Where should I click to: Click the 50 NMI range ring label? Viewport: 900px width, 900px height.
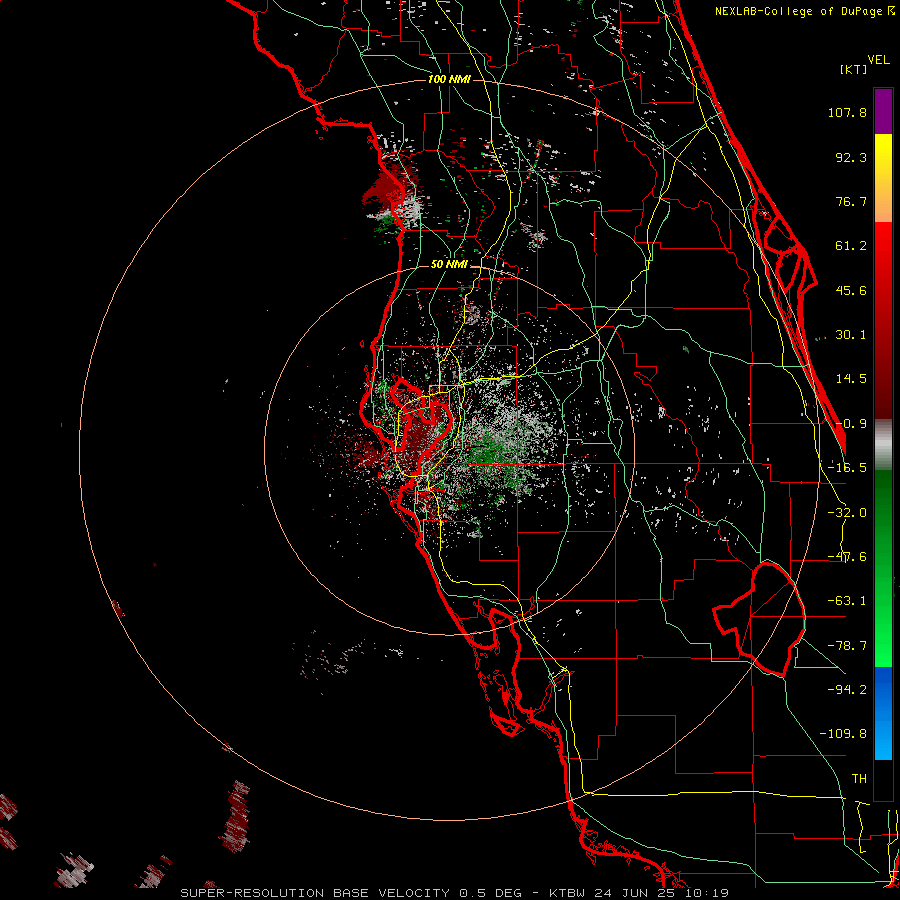tap(449, 265)
